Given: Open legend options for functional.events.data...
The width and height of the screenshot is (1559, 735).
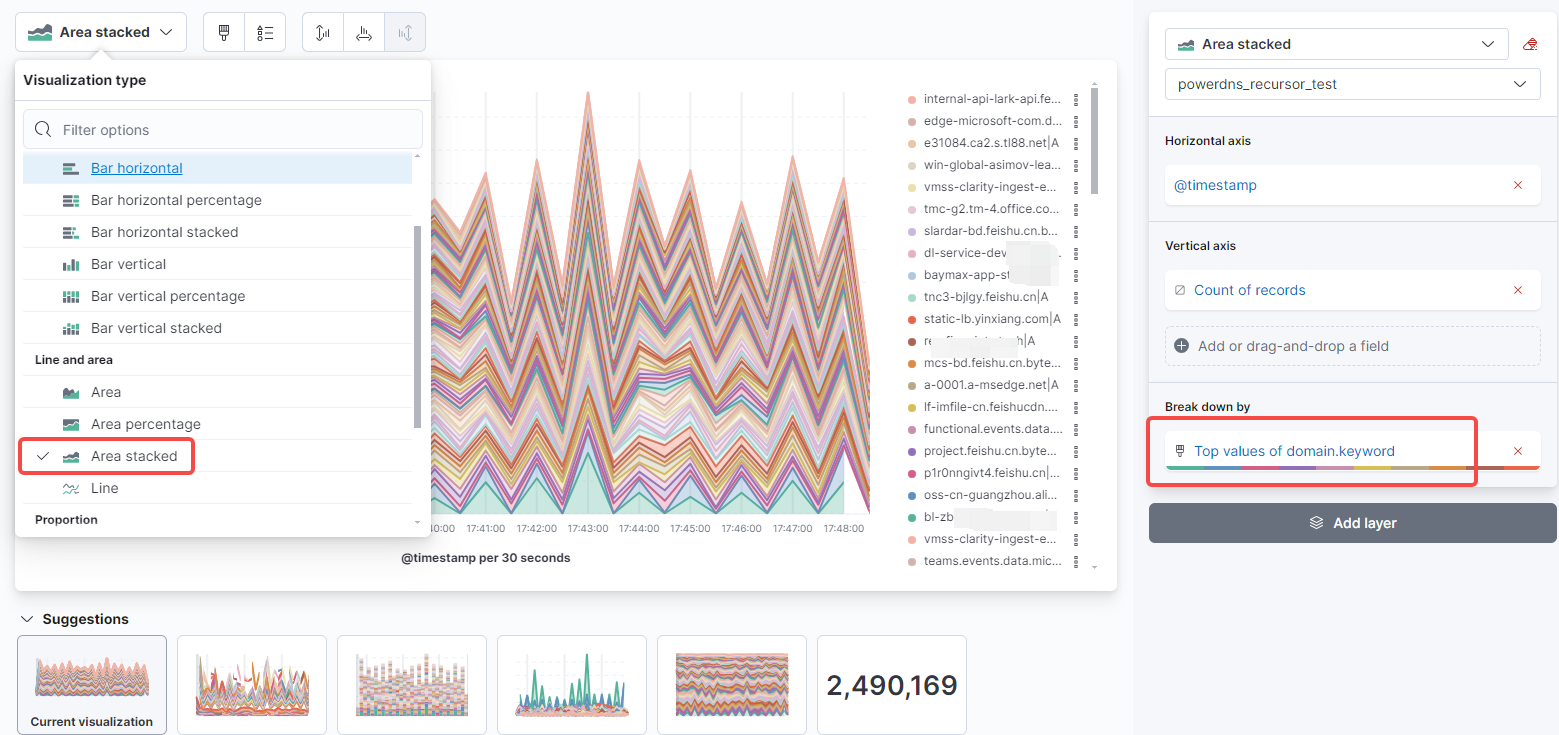Looking at the screenshot, I should pos(1076,429).
